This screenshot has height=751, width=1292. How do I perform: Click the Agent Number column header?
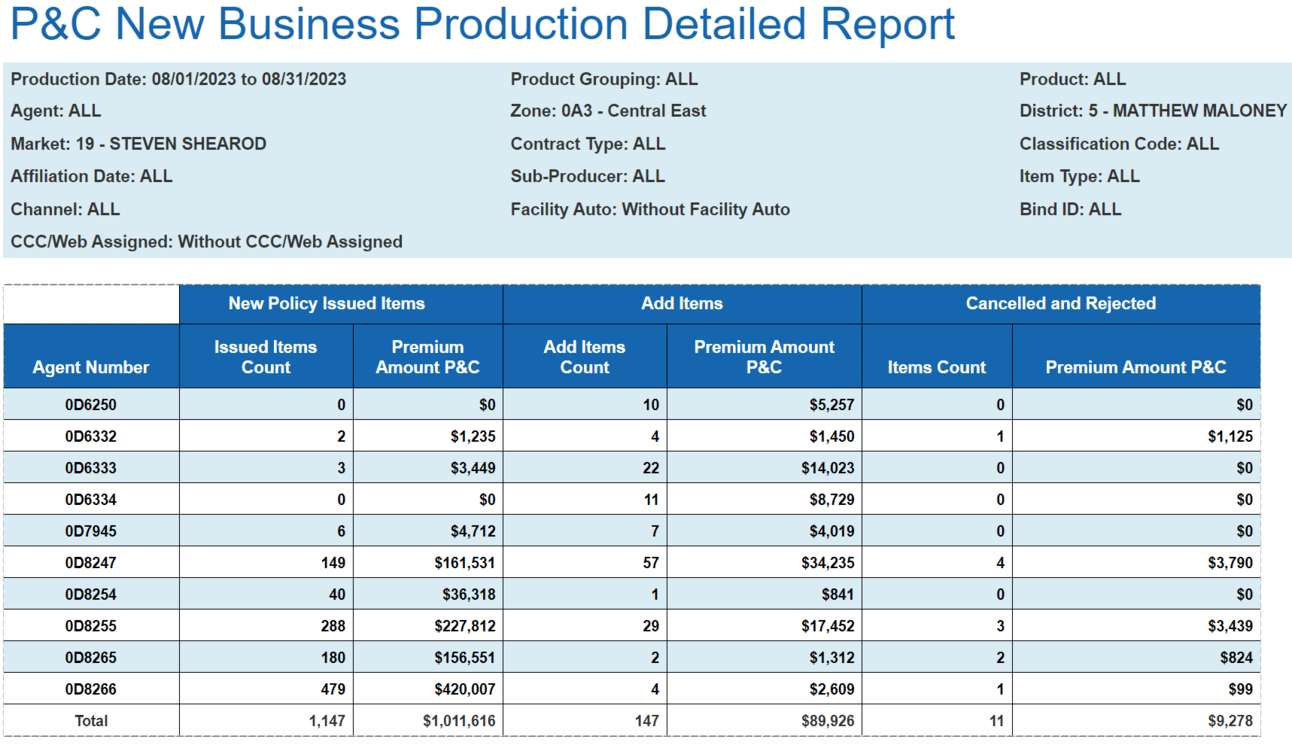(x=91, y=367)
